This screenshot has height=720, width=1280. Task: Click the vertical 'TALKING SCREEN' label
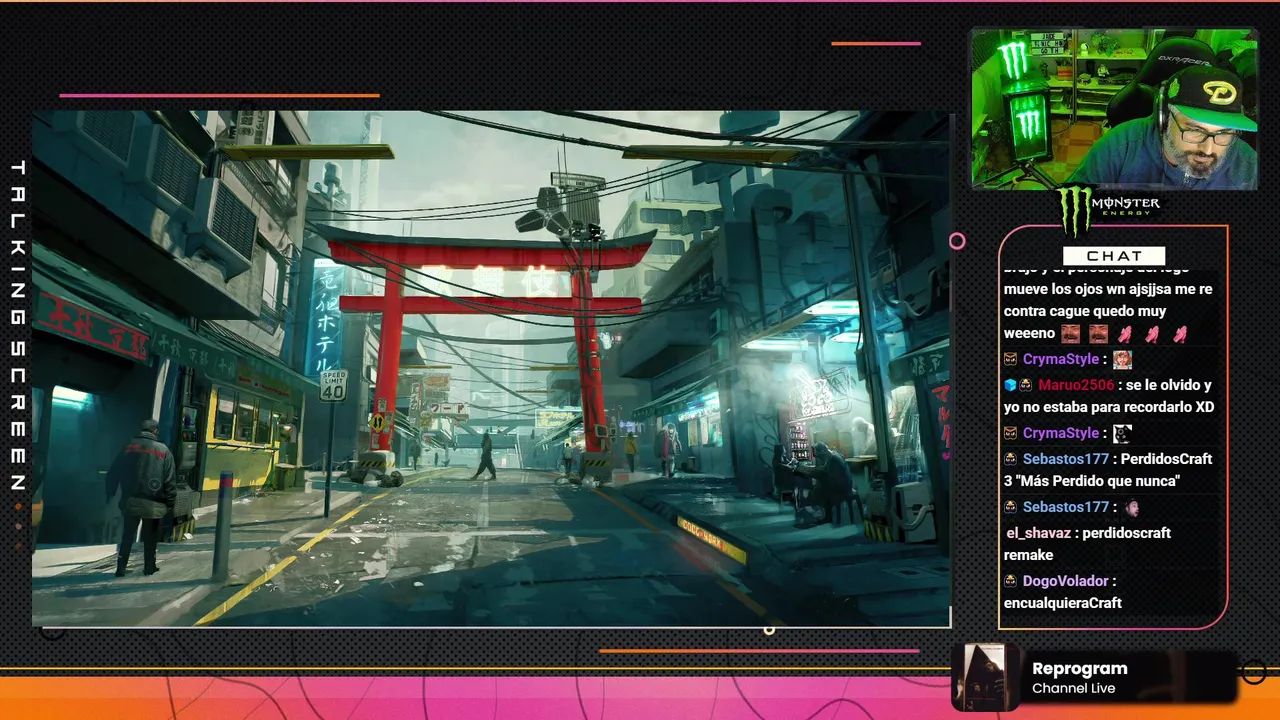coord(17,326)
